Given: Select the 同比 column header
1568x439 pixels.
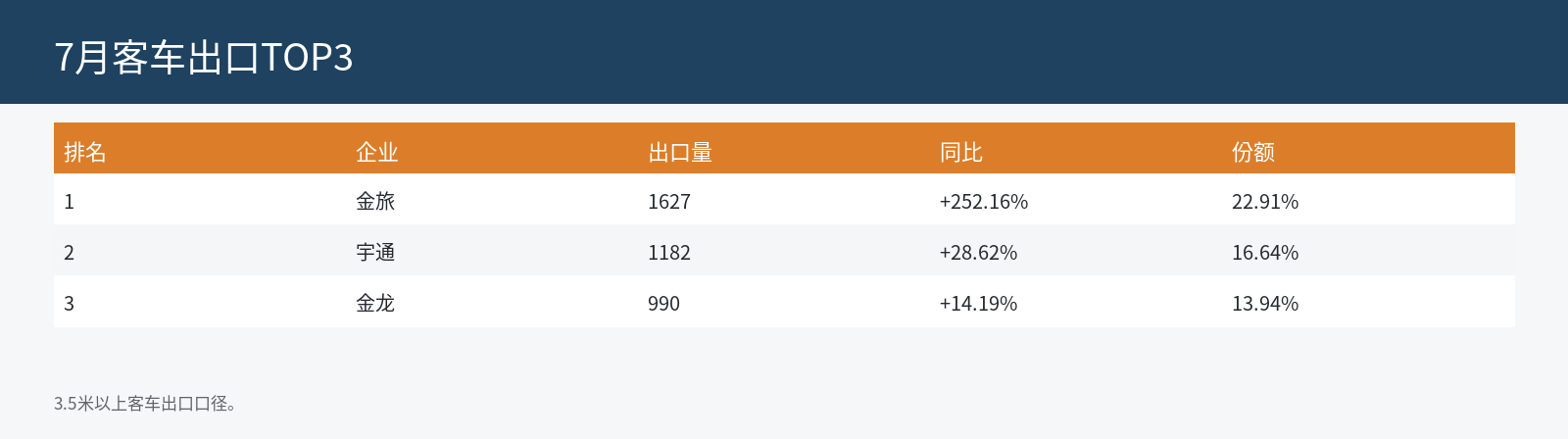Looking at the screenshot, I should [x=961, y=152].
